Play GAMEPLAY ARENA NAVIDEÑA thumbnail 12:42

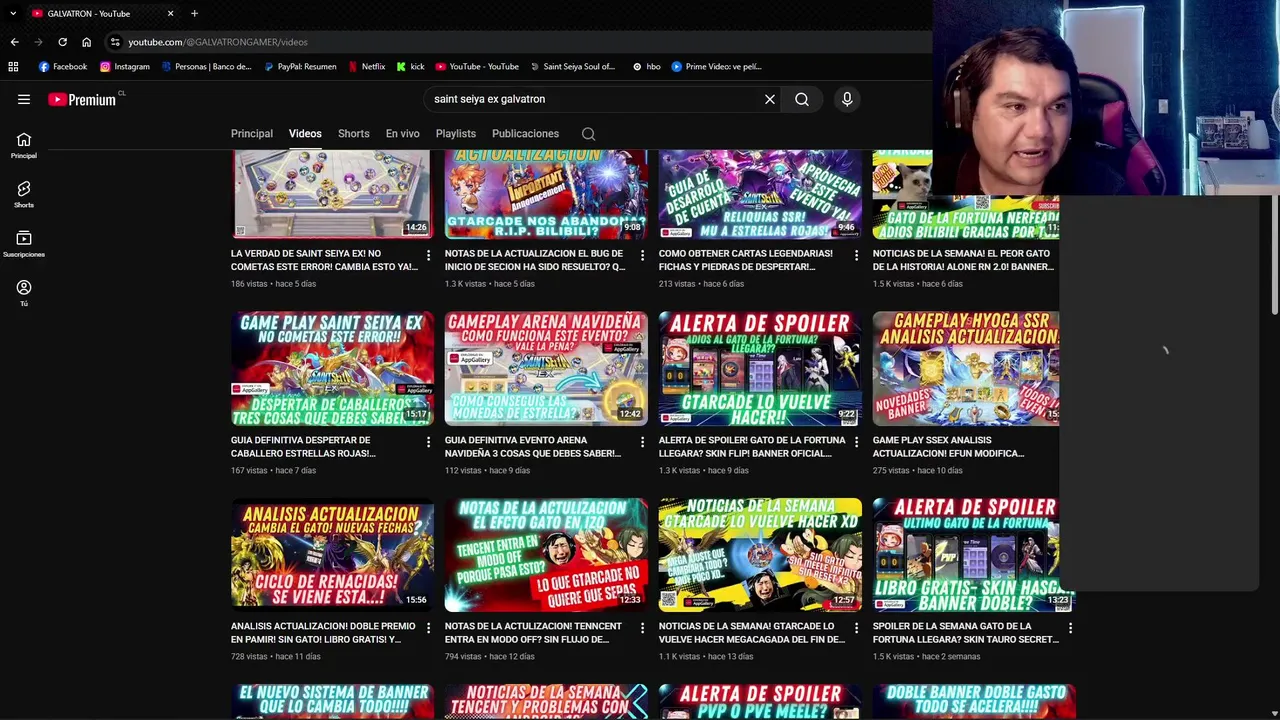coord(546,368)
